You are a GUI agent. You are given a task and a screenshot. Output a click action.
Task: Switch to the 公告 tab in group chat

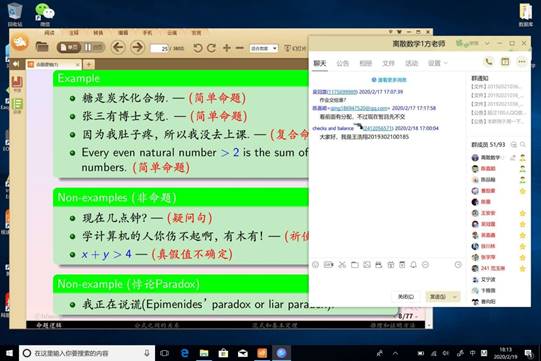pos(342,63)
